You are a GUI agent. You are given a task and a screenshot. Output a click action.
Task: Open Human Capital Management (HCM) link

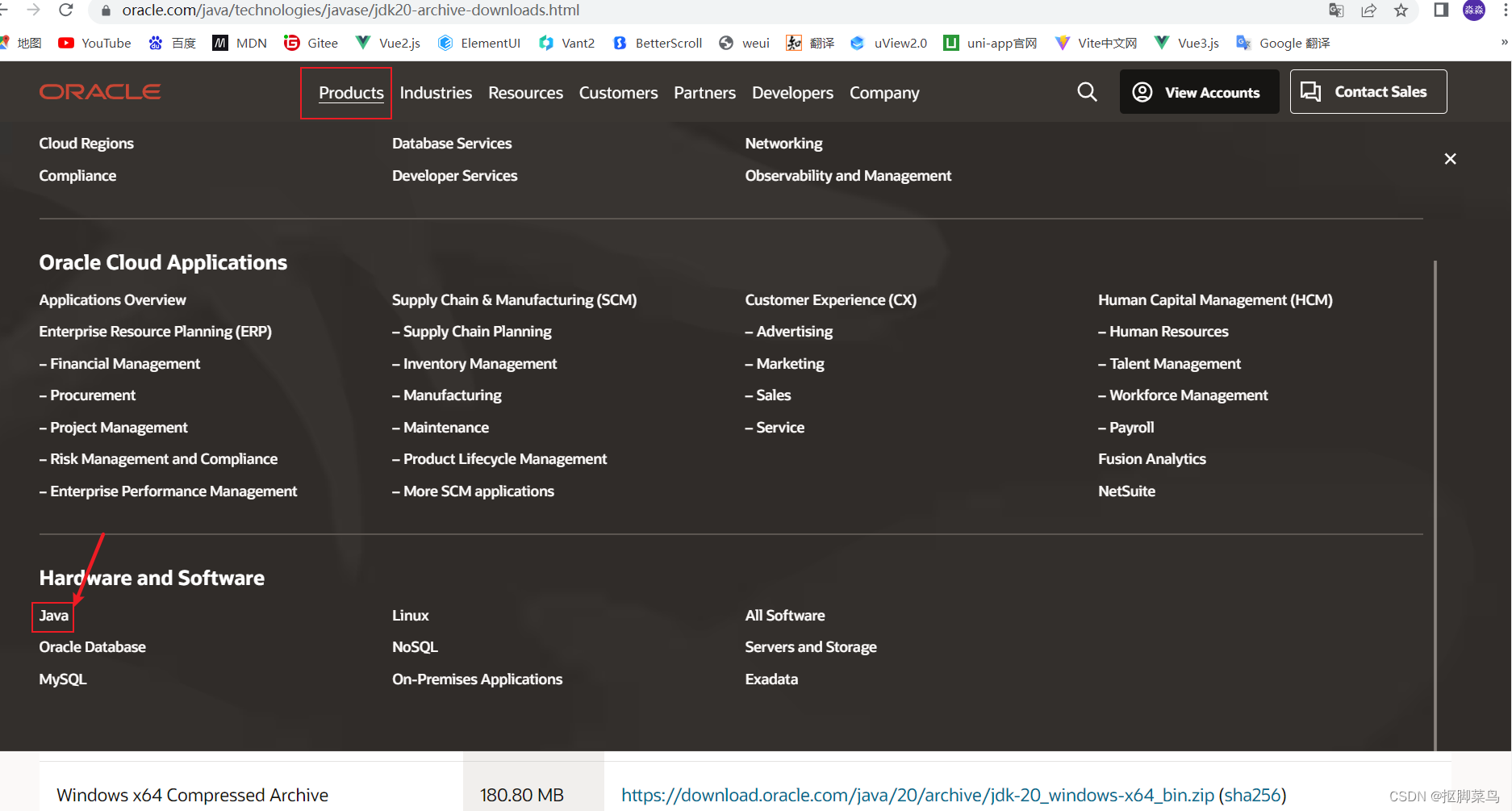(x=1215, y=300)
